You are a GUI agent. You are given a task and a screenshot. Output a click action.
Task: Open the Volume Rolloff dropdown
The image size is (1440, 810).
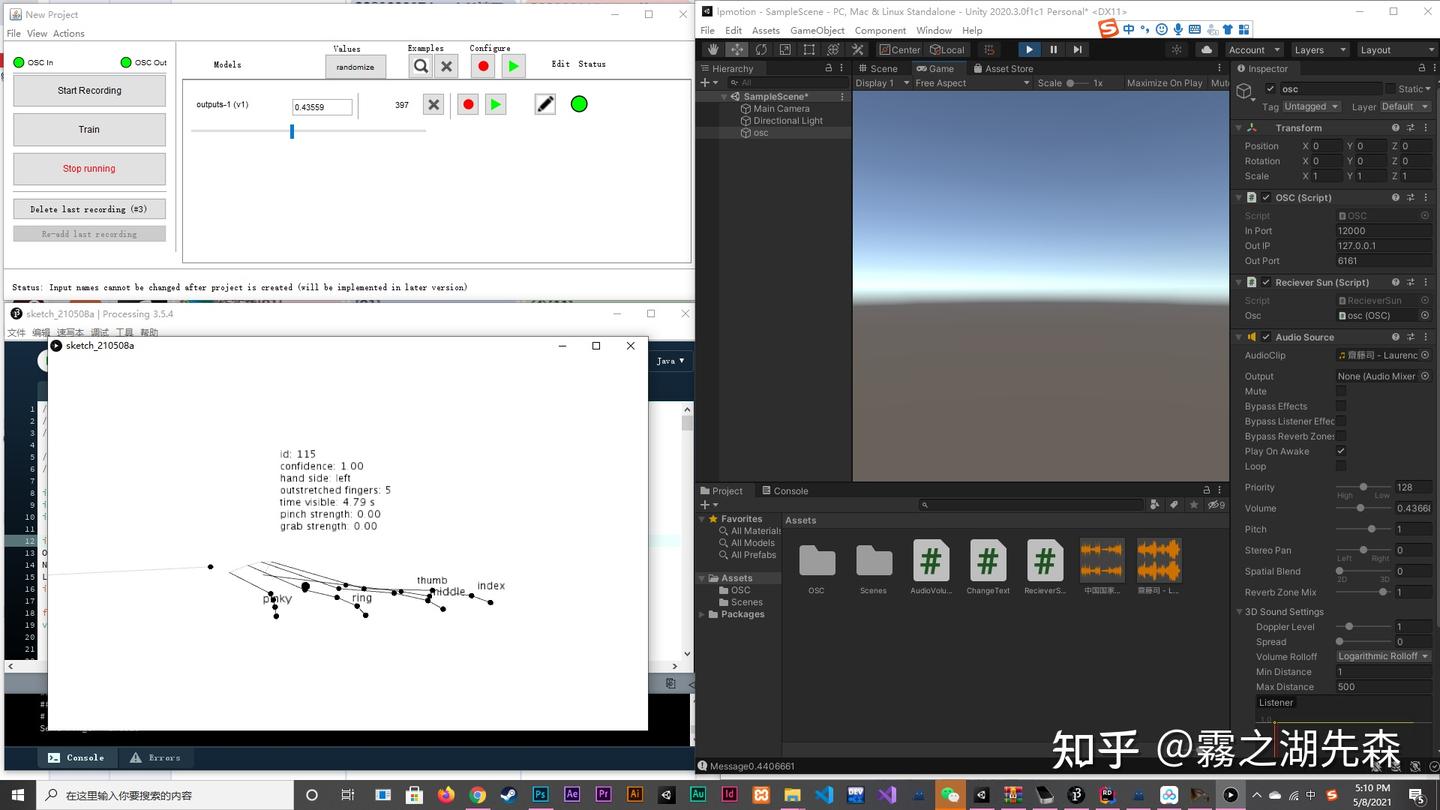pos(1383,656)
